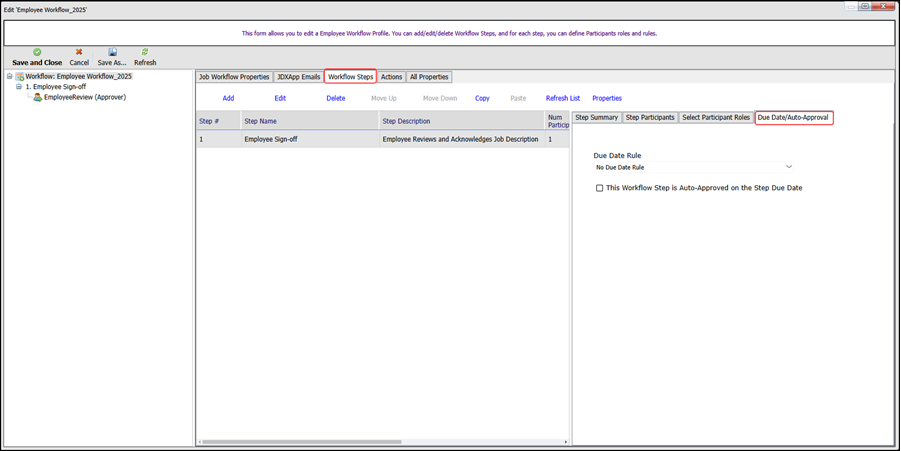Switch to the Job Workflow Properties tab
901x451 pixels.
[x=234, y=77]
